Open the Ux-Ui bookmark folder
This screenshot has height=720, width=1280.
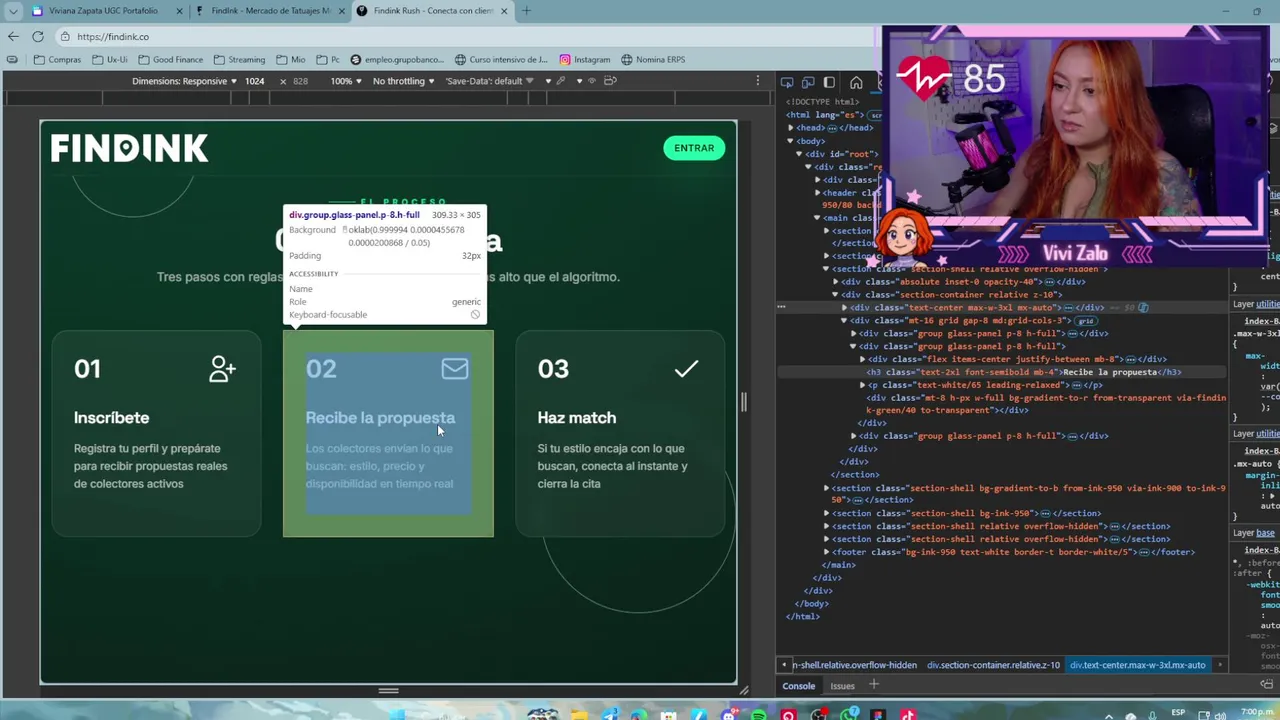pos(110,59)
